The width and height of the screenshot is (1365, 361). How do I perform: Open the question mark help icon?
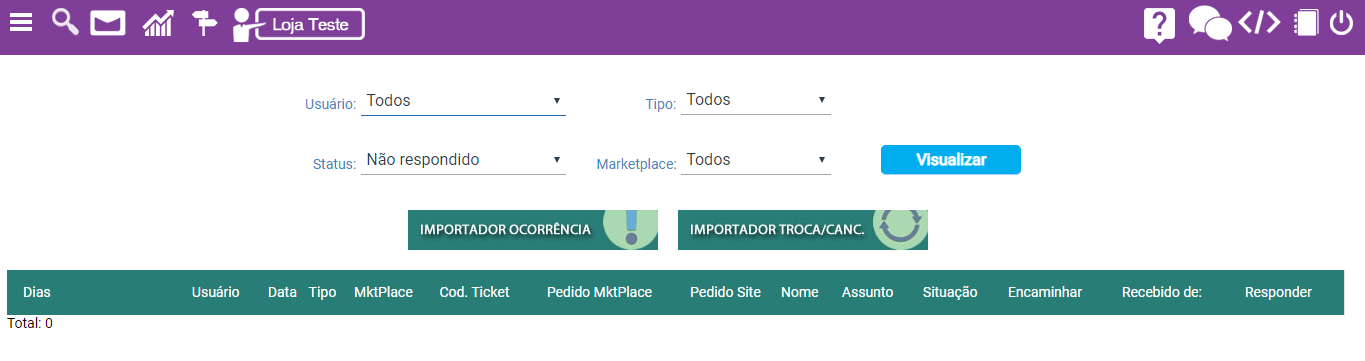[x=1159, y=25]
